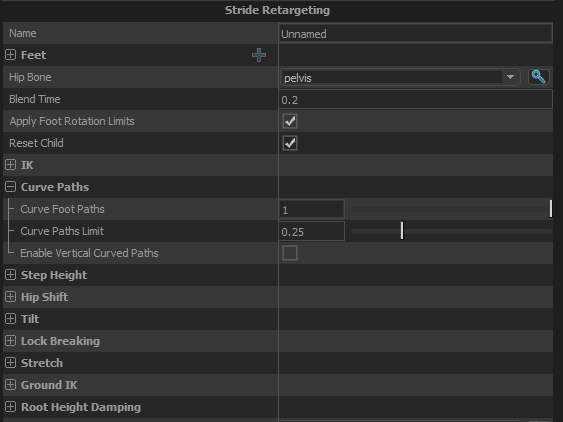Expand the Step Height section
The image size is (563, 422).
11,275
